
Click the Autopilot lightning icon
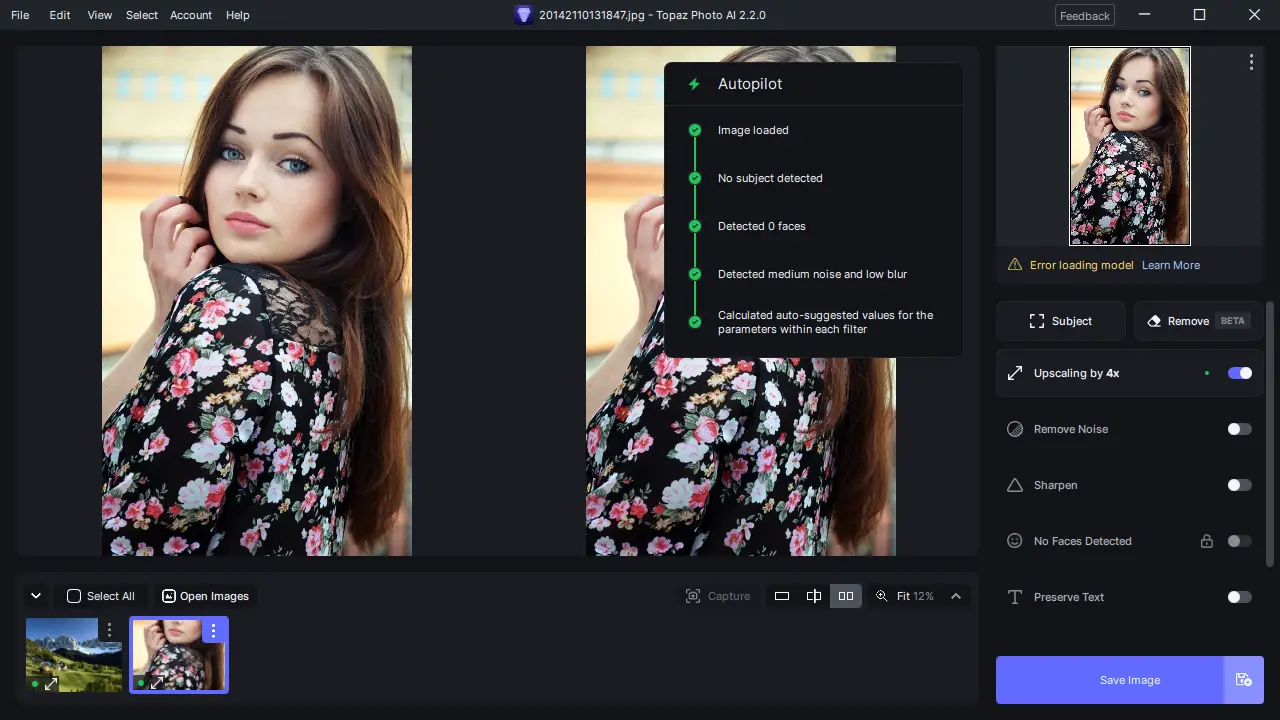coord(694,84)
